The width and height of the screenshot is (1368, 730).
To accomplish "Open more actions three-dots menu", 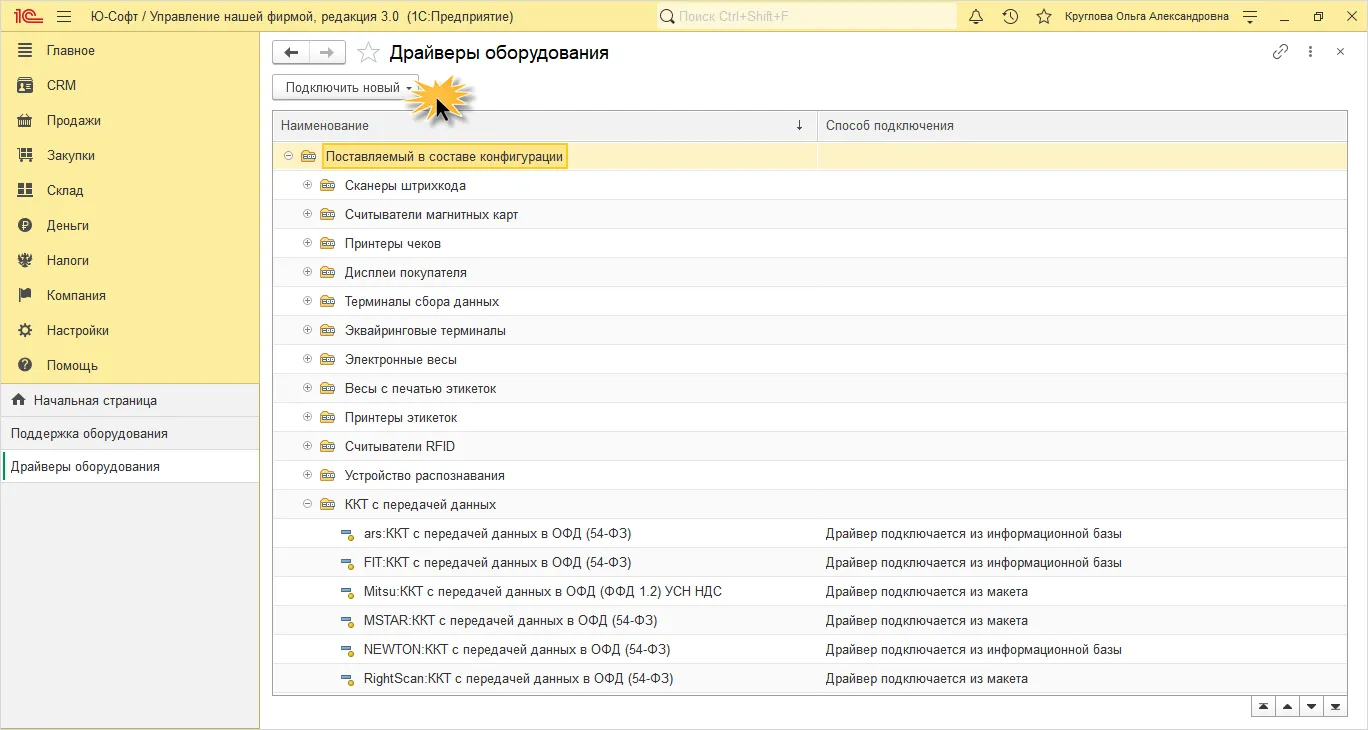I will tap(1310, 52).
